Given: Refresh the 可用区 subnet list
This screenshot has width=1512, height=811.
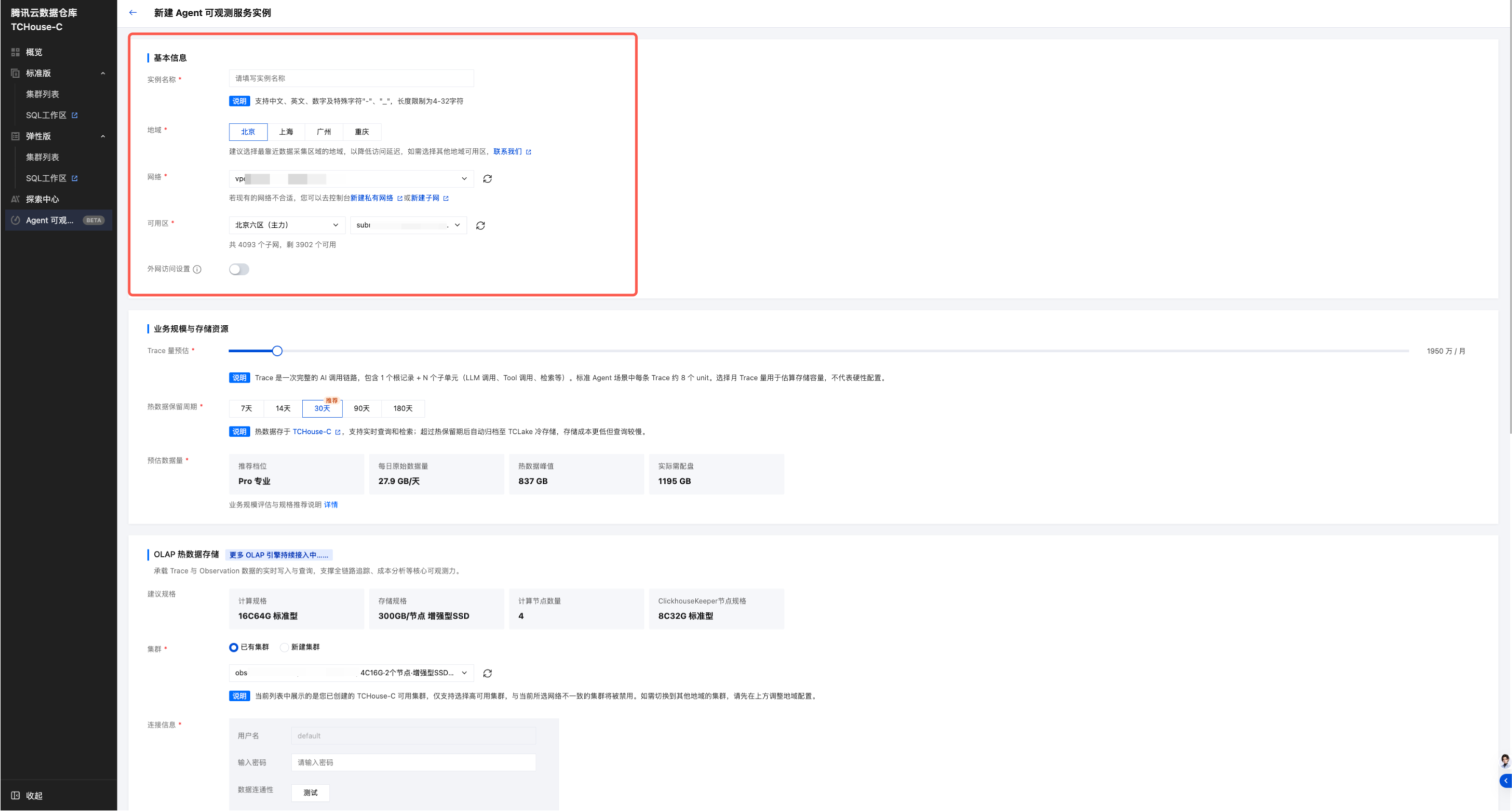Looking at the screenshot, I should click(x=480, y=225).
